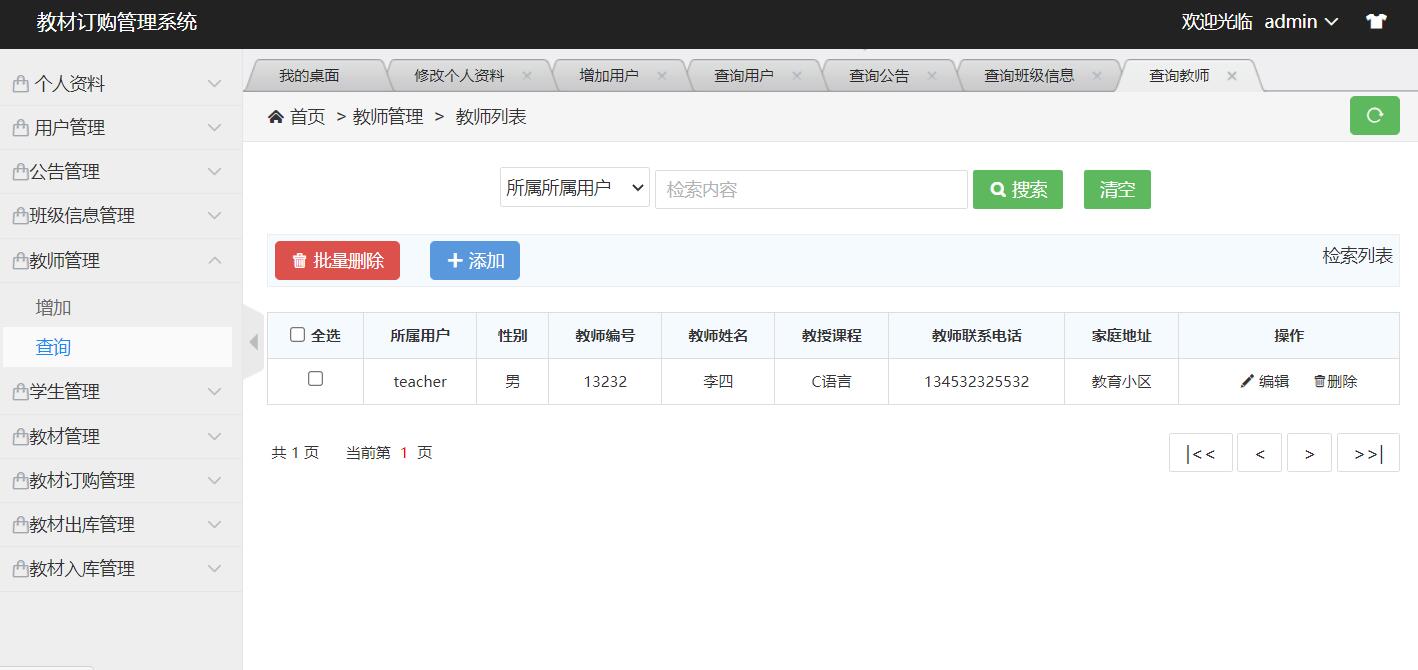The image size is (1418, 670).
Task: Click the trash icon on 批量删除 button
Action: (x=300, y=260)
